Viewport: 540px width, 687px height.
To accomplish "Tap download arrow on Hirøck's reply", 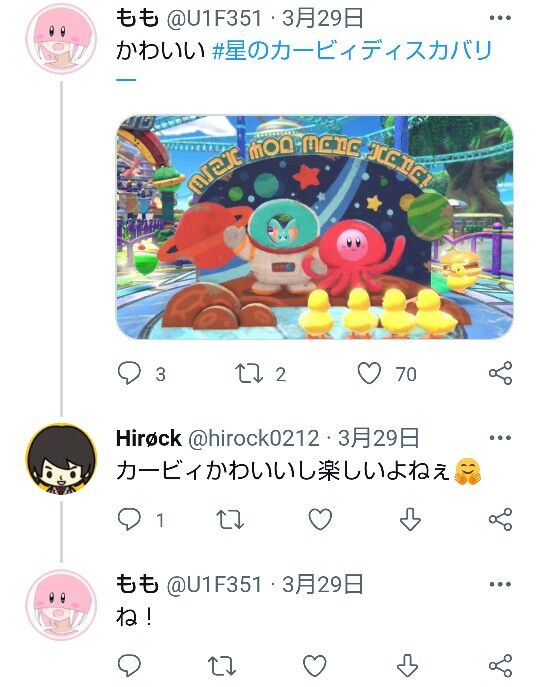I will pyautogui.click(x=410, y=519).
